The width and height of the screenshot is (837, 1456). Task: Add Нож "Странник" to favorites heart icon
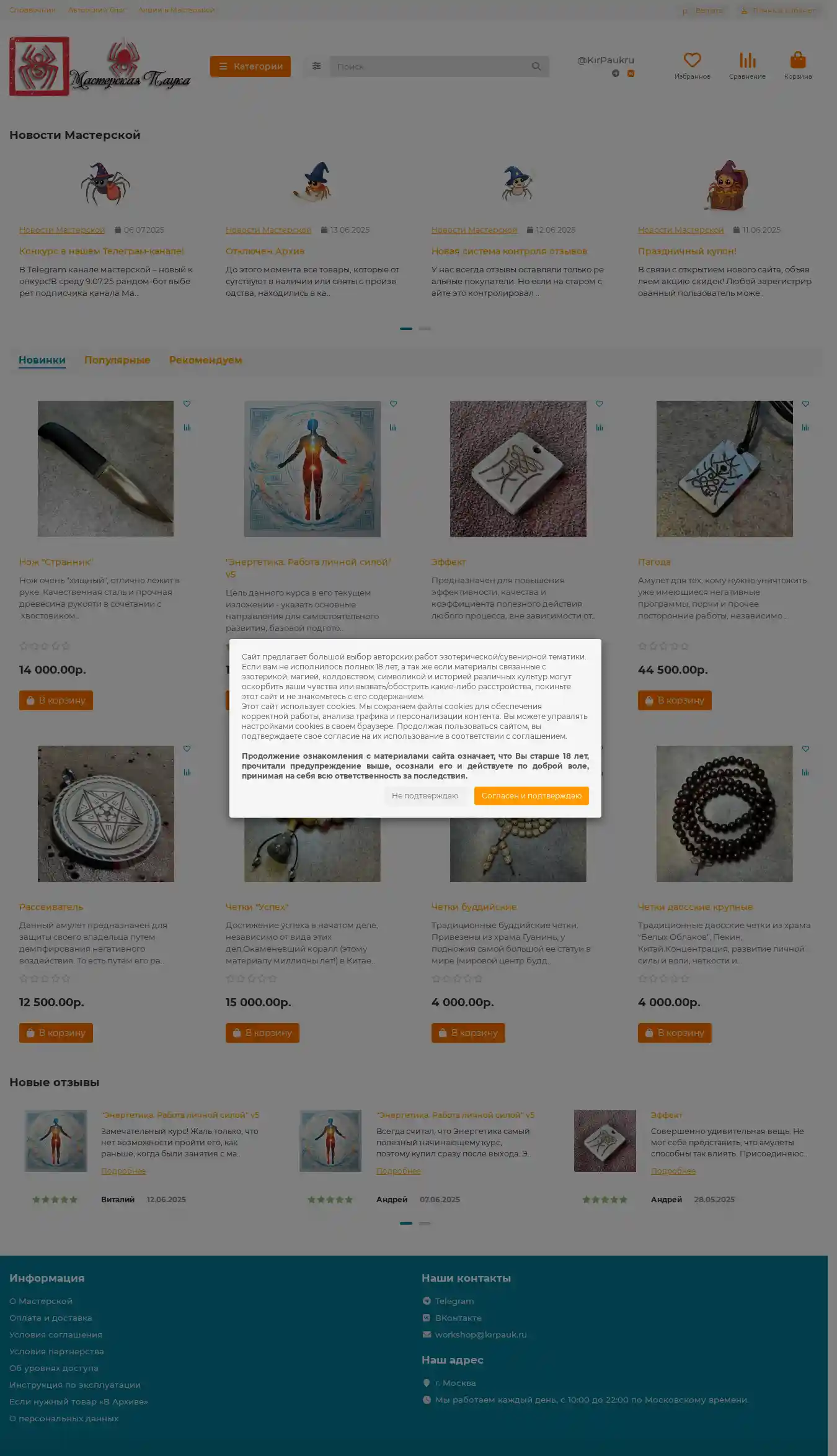coord(187,404)
